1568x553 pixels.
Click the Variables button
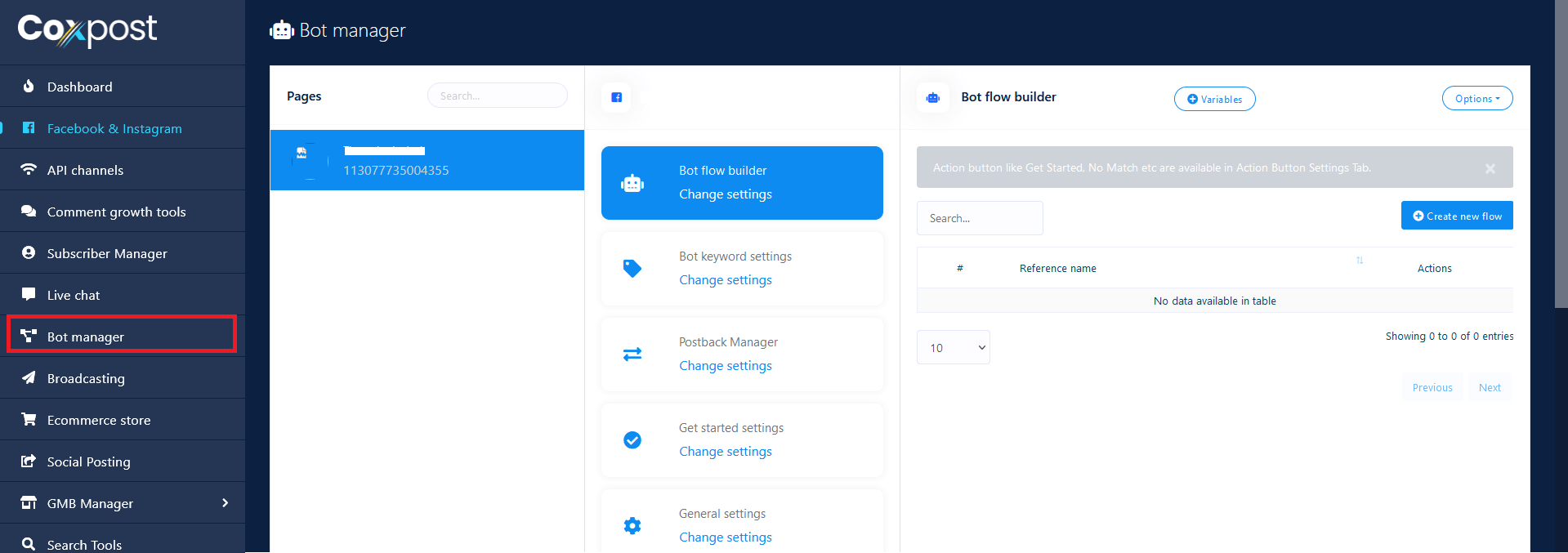click(x=1214, y=99)
